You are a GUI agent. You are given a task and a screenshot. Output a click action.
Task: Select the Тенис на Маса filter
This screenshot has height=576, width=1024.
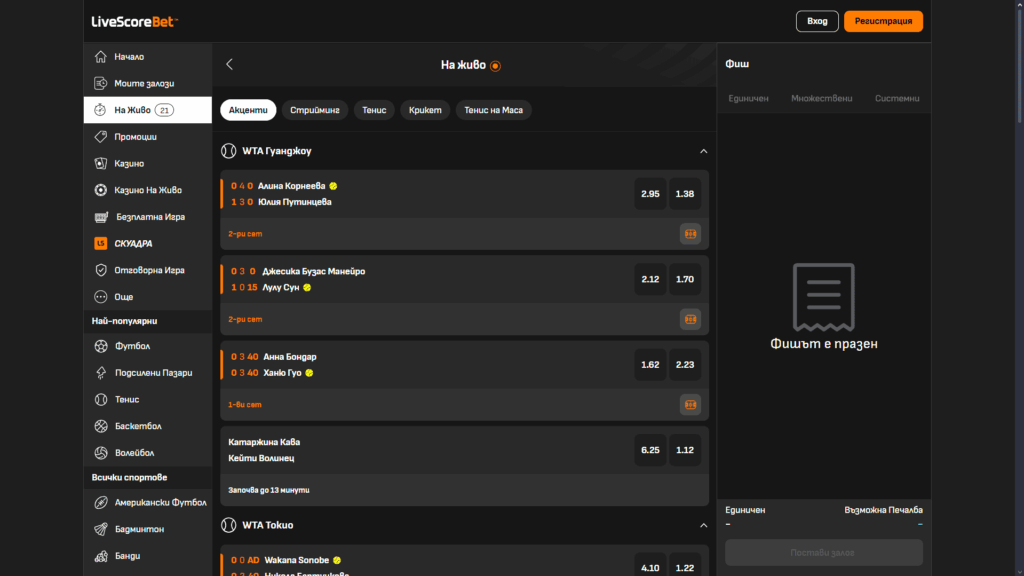click(x=493, y=110)
